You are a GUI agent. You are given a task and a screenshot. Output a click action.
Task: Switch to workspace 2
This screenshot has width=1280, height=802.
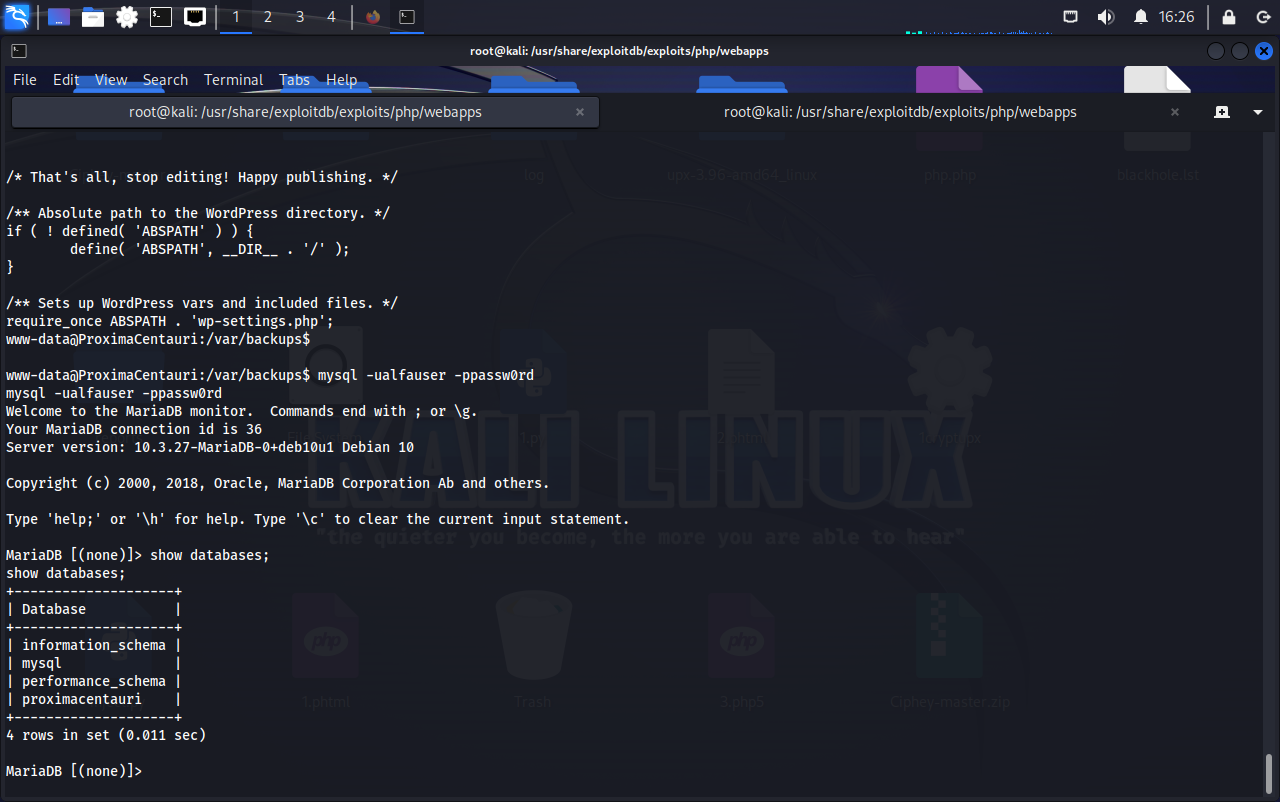pos(268,17)
